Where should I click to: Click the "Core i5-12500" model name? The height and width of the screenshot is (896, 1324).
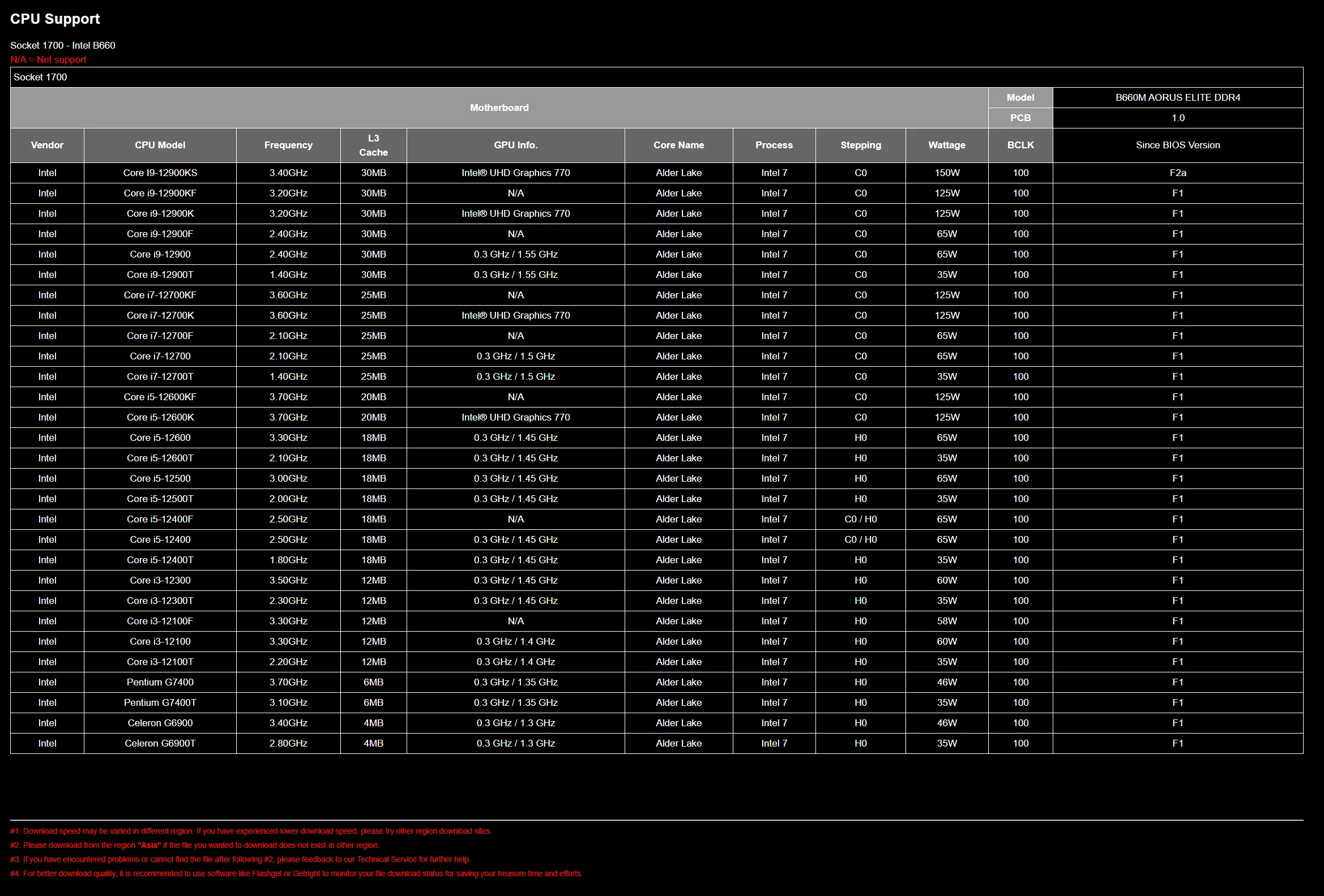coord(160,478)
